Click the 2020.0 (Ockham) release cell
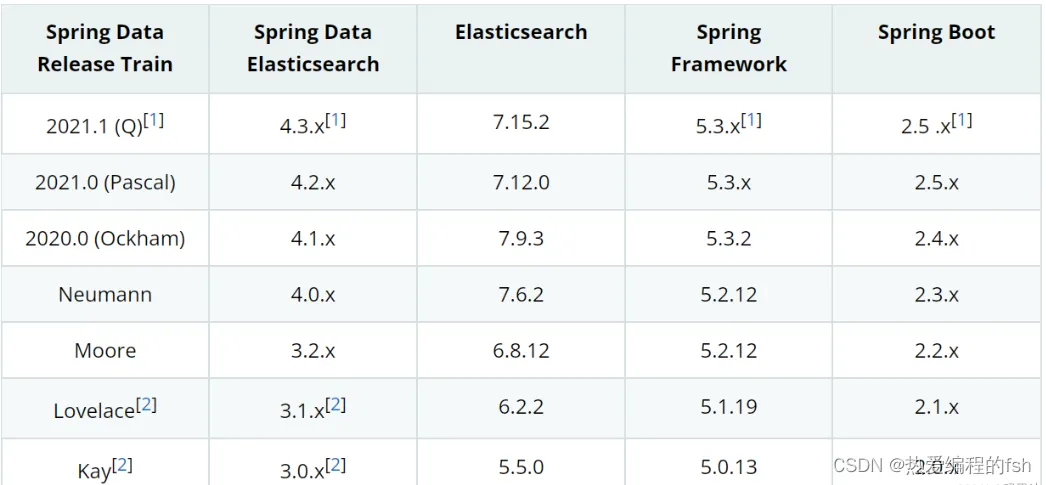 (105, 239)
